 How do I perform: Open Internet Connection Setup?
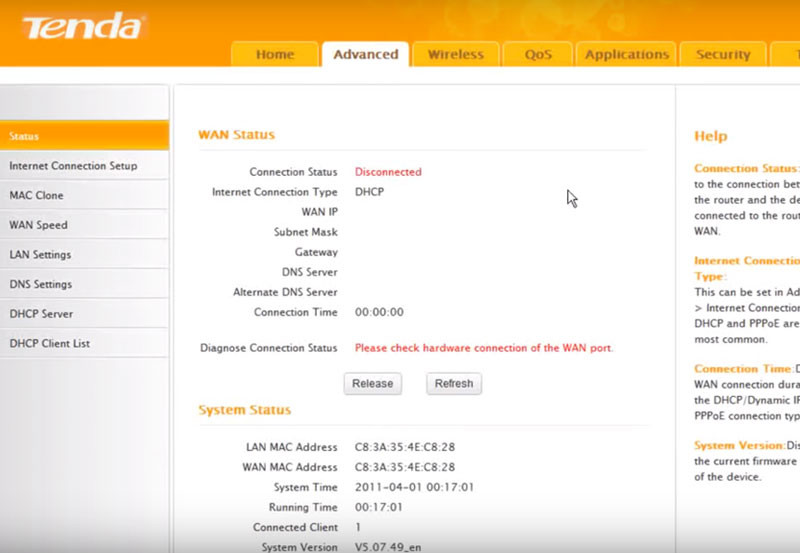(84, 166)
